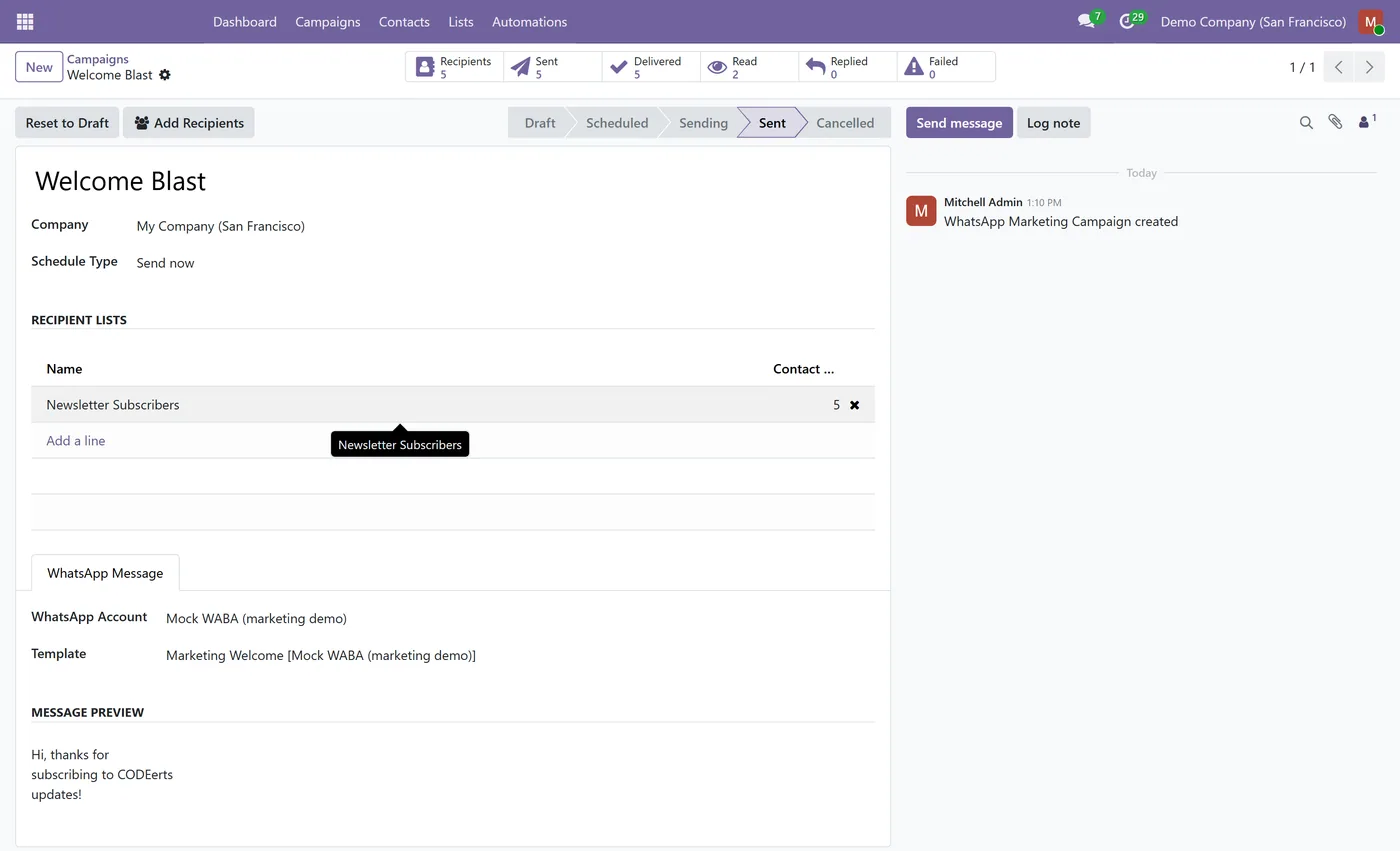Image resolution: width=1400 pixels, height=851 pixels.
Task: Open the Campaigns menu
Action: click(328, 21)
